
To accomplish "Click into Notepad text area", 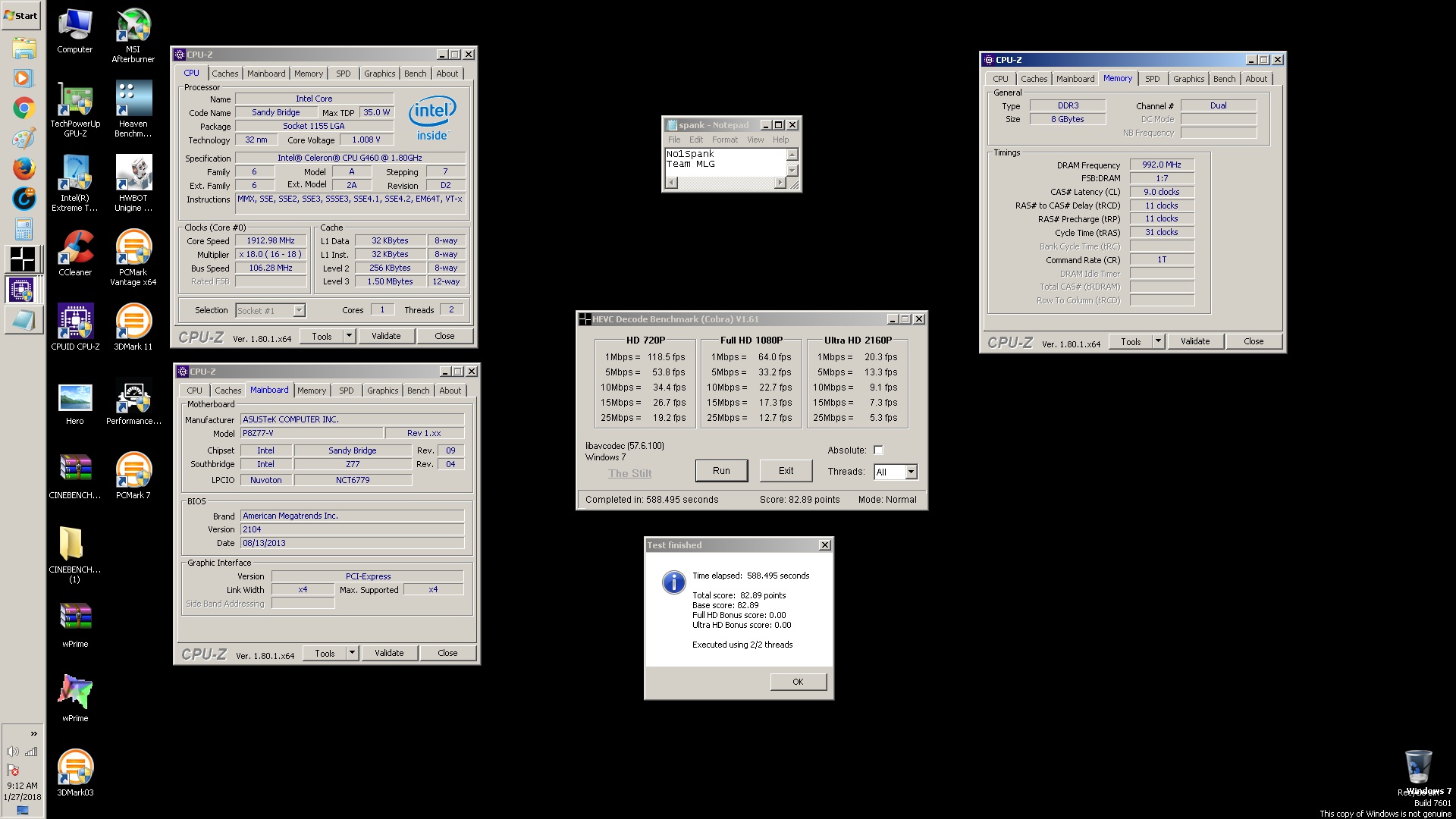I will coord(725,162).
